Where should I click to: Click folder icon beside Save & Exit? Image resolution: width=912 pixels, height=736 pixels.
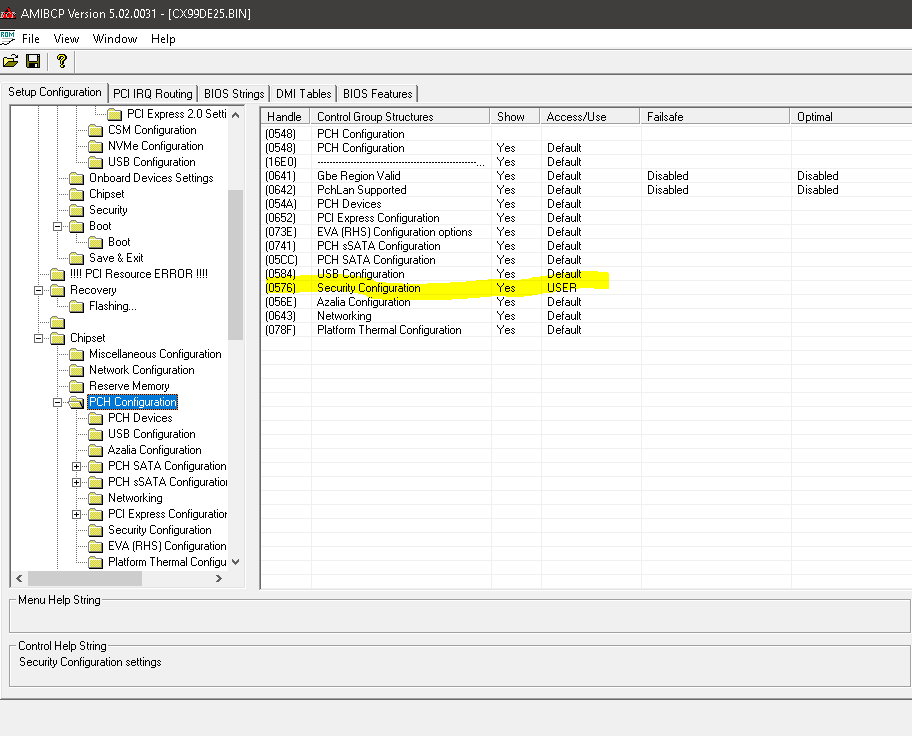[76, 258]
